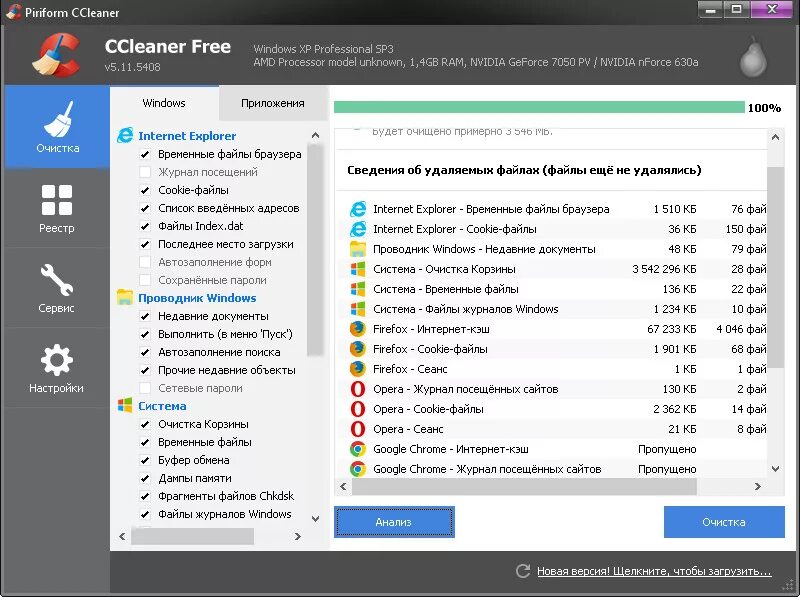Toggle the Файлы Index.dat checkbox
The width and height of the screenshot is (800, 597).
(145, 226)
